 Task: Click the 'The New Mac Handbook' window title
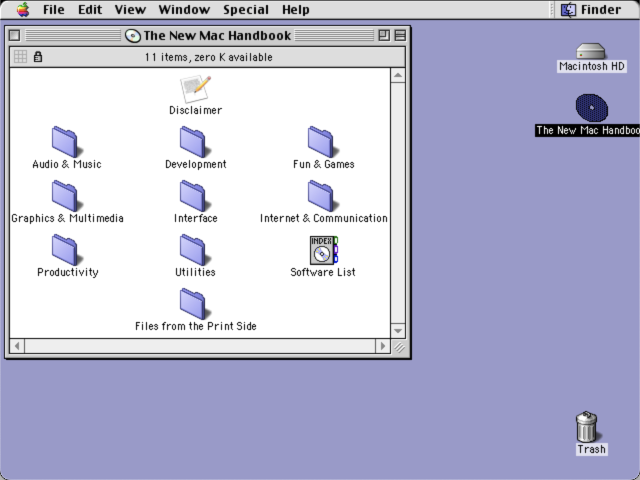(x=217, y=36)
